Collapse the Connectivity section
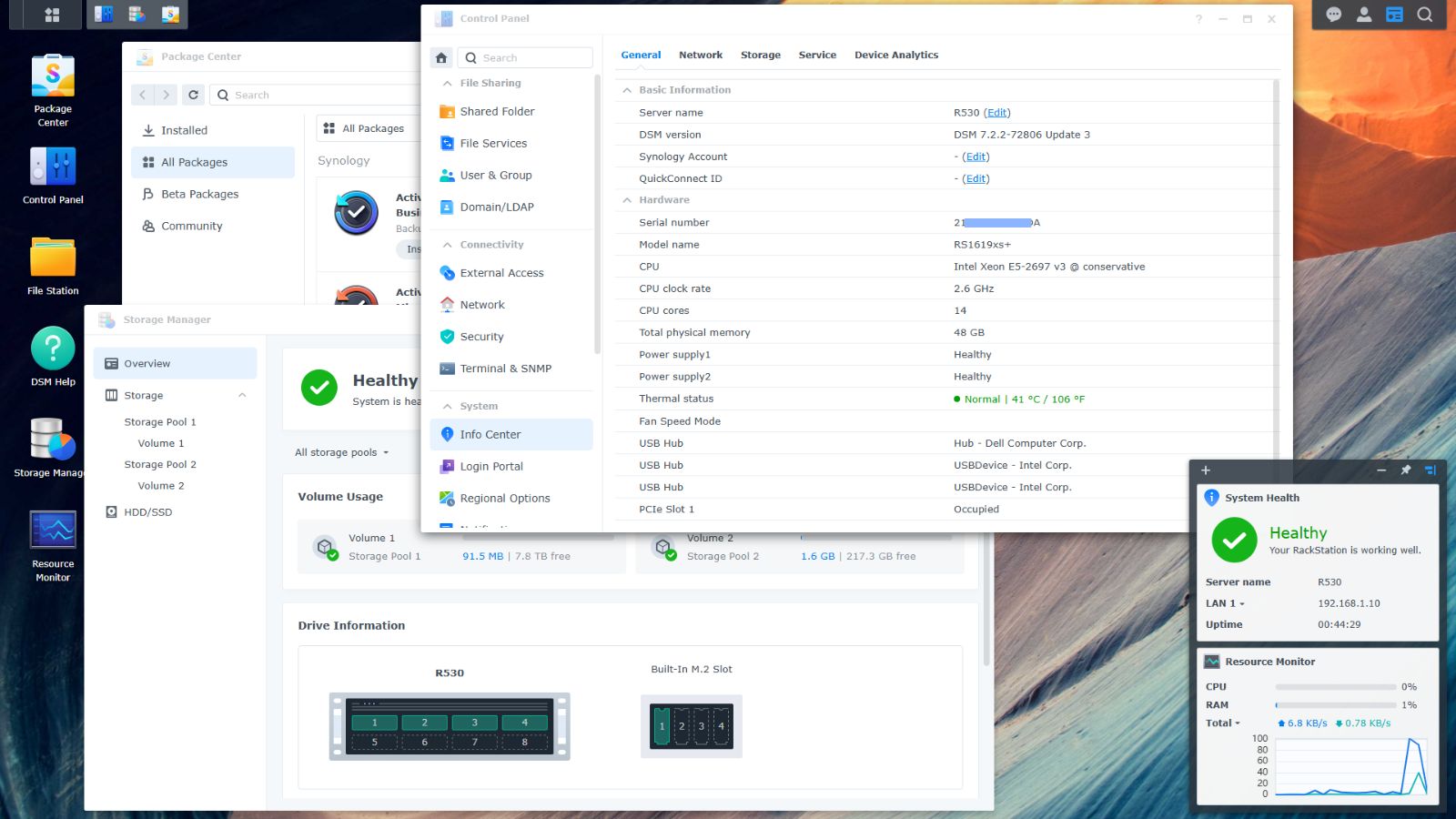 click(x=447, y=245)
